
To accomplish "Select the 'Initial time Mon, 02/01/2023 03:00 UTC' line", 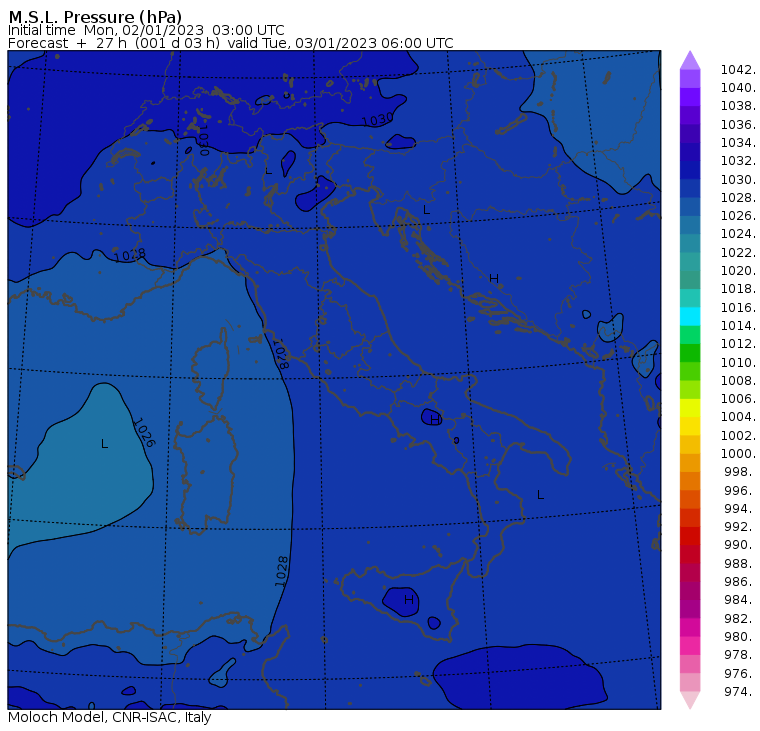I will point(146,30).
